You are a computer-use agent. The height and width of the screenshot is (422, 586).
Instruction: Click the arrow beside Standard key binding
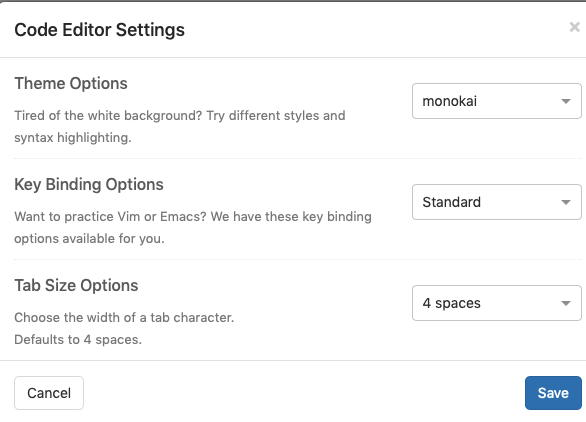click(x=566, y=202)
